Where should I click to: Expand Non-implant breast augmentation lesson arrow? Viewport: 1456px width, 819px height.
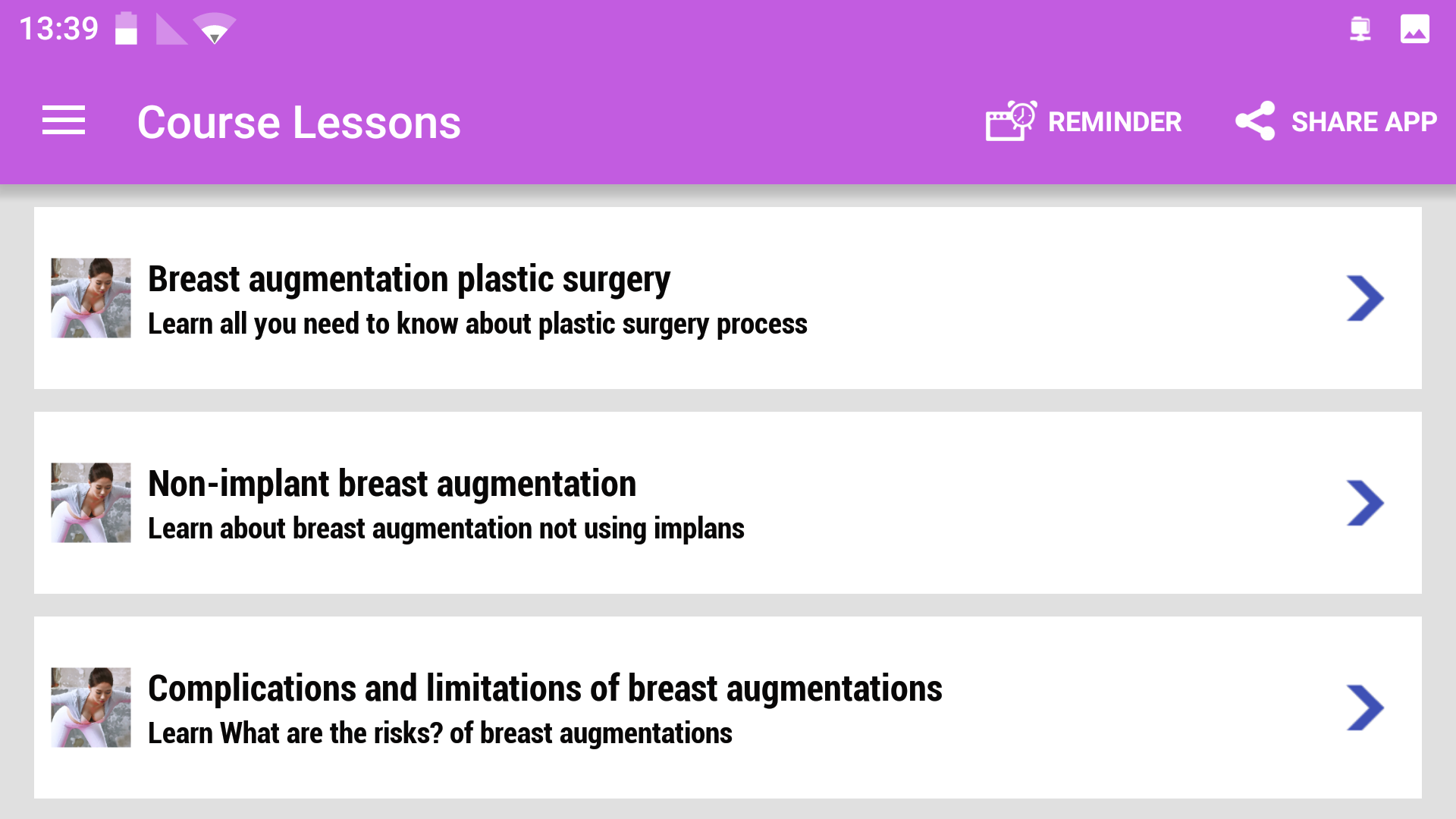[x=1365, y=503]
